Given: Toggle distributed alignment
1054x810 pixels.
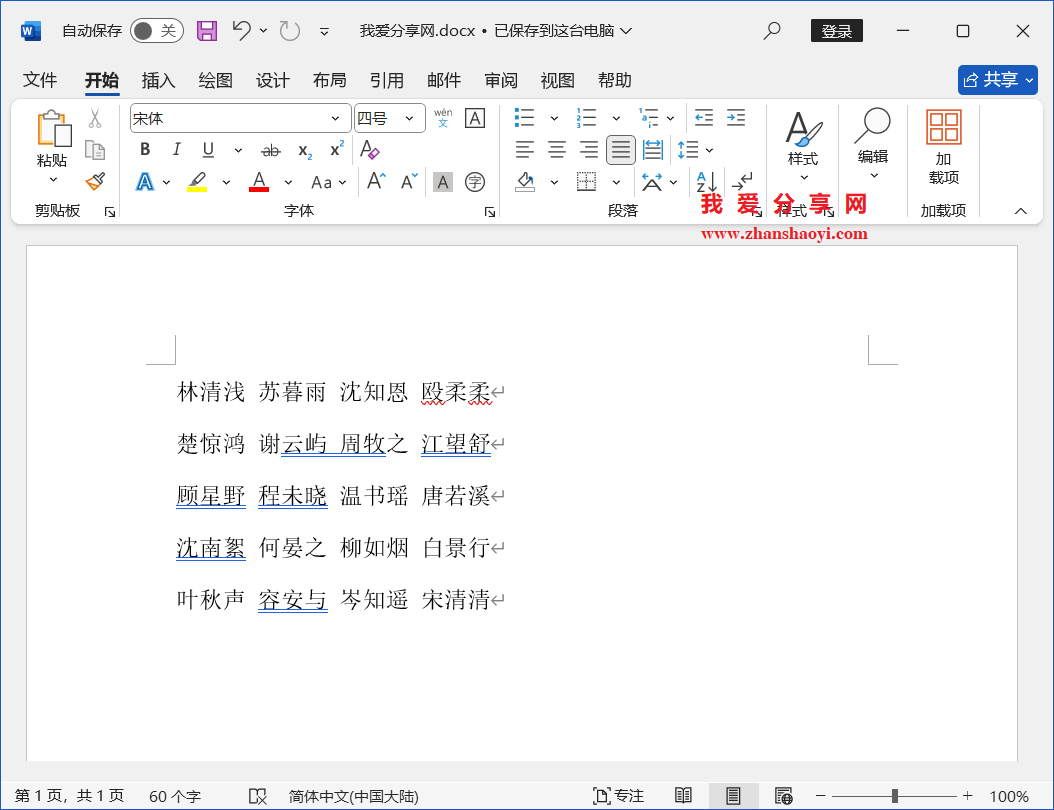Looking at the screenshot, I should (653, 149).
